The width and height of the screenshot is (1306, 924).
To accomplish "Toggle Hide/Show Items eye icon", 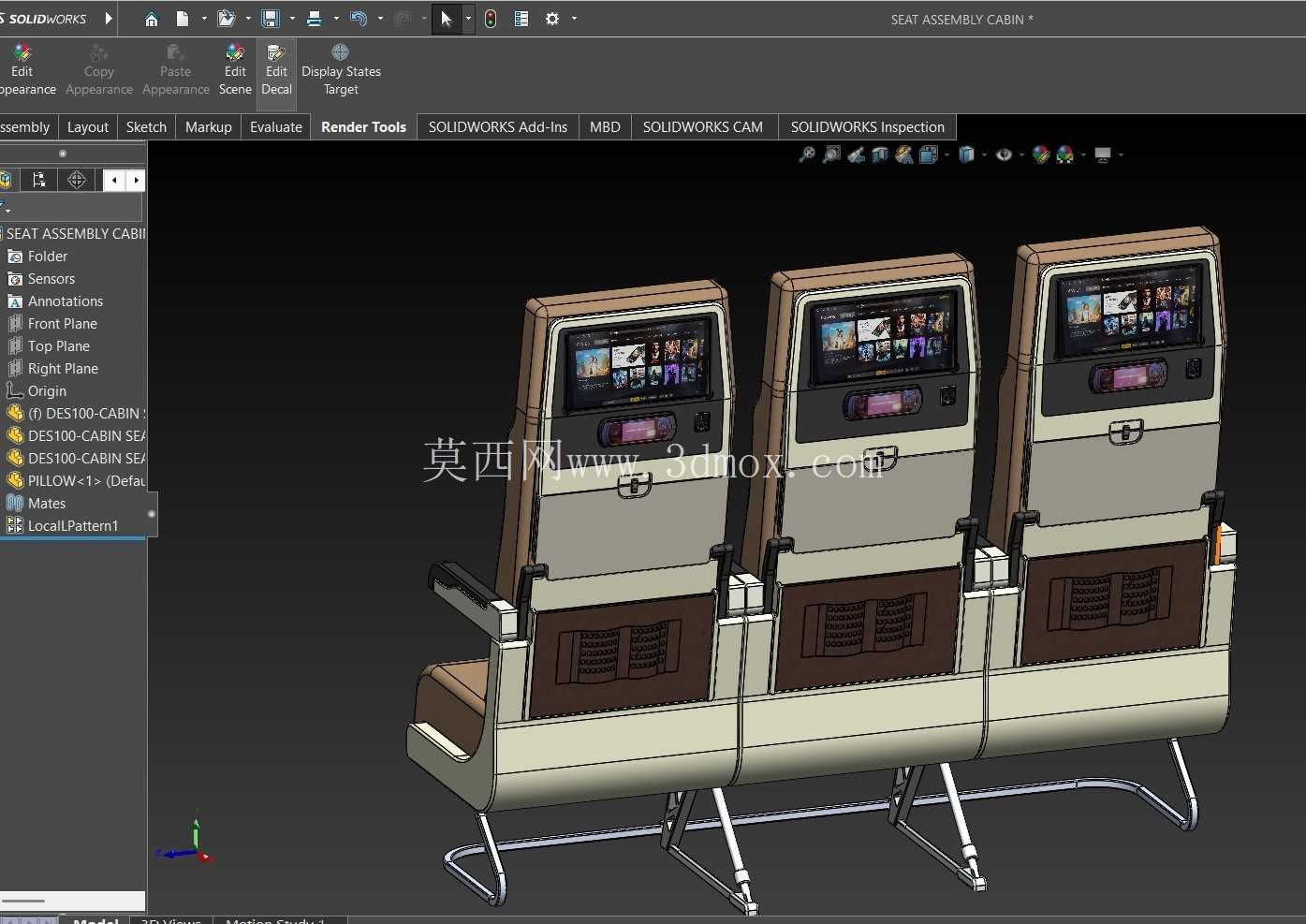I will click(1004, 154).
